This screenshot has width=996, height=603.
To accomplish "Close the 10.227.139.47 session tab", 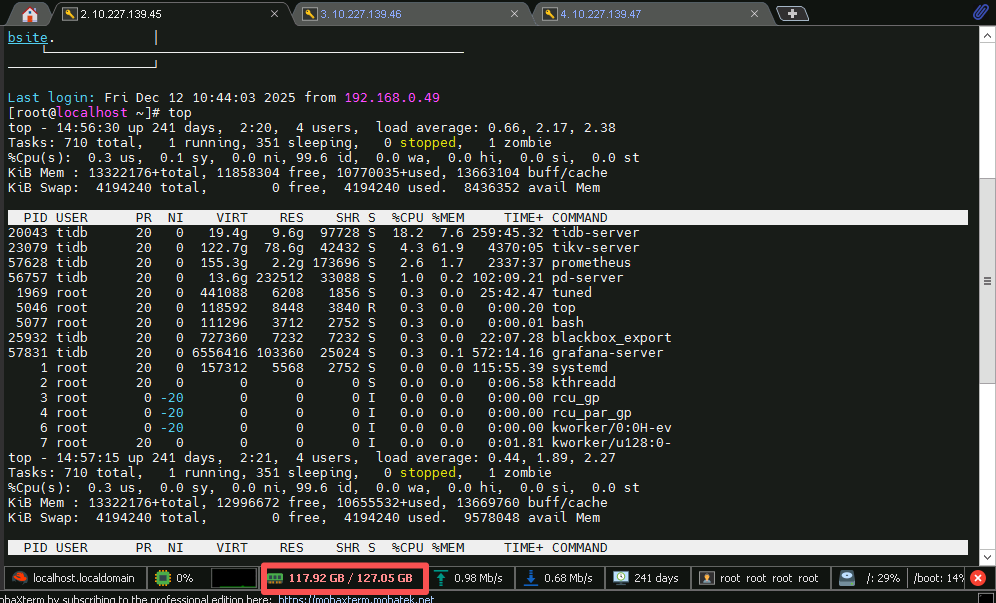I will 757,14.
